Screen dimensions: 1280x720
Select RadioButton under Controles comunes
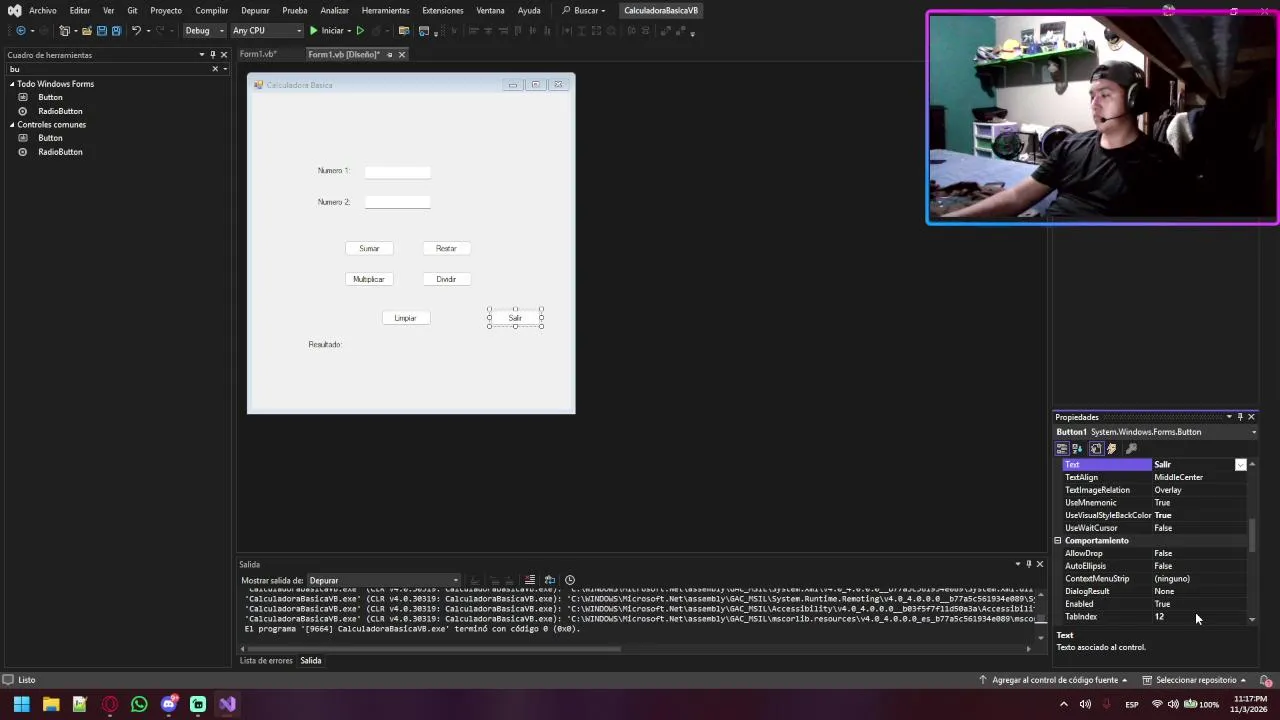pos(60,152)
